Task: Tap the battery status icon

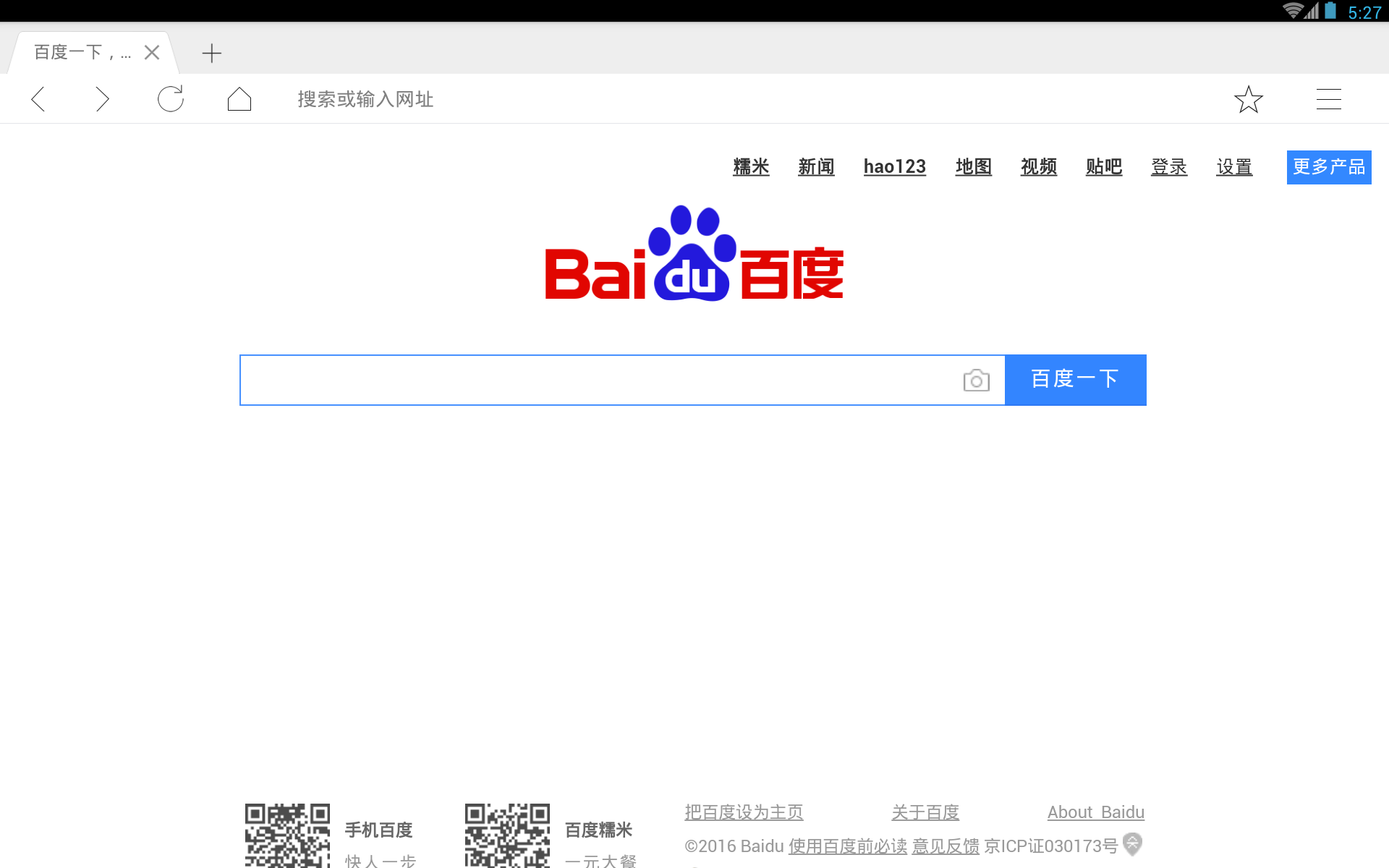Action: [1330, 11]
